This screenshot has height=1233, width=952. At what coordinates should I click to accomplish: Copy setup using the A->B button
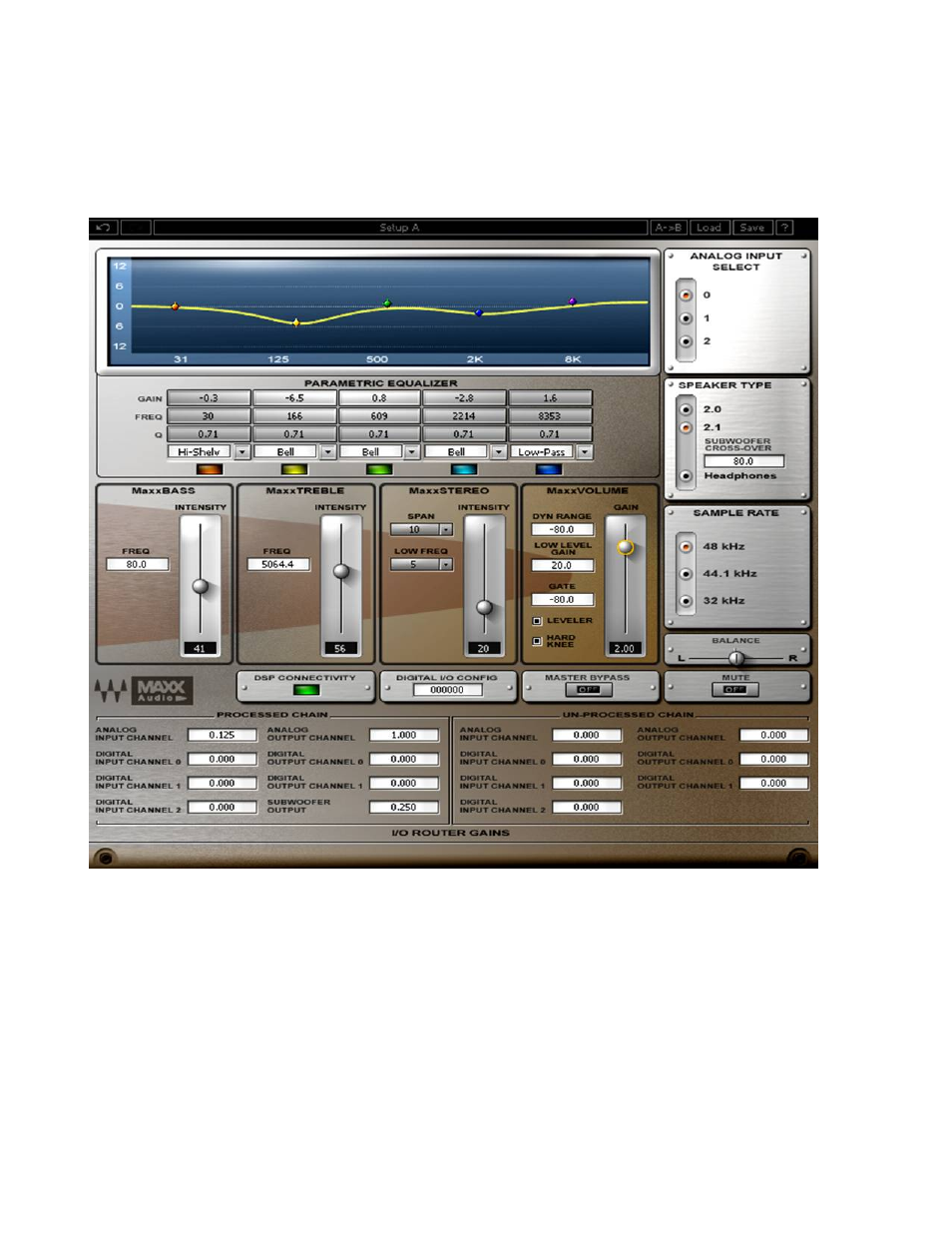point(668,228)
